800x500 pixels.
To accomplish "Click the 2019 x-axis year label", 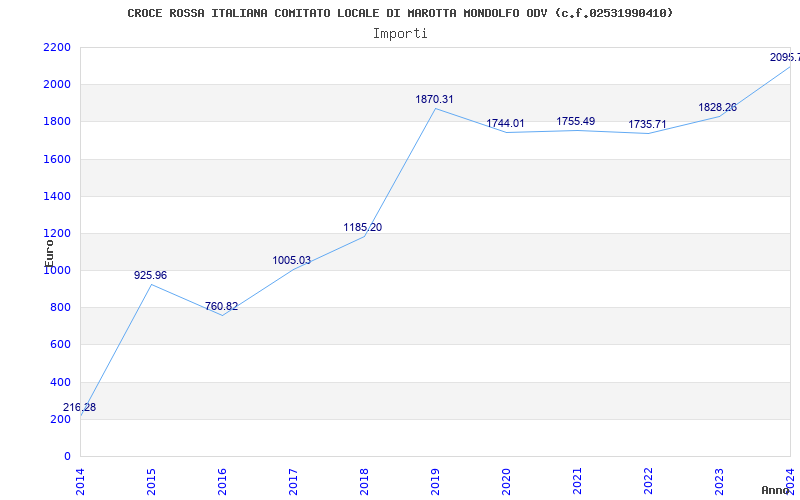I will click(x=435, y=482).
